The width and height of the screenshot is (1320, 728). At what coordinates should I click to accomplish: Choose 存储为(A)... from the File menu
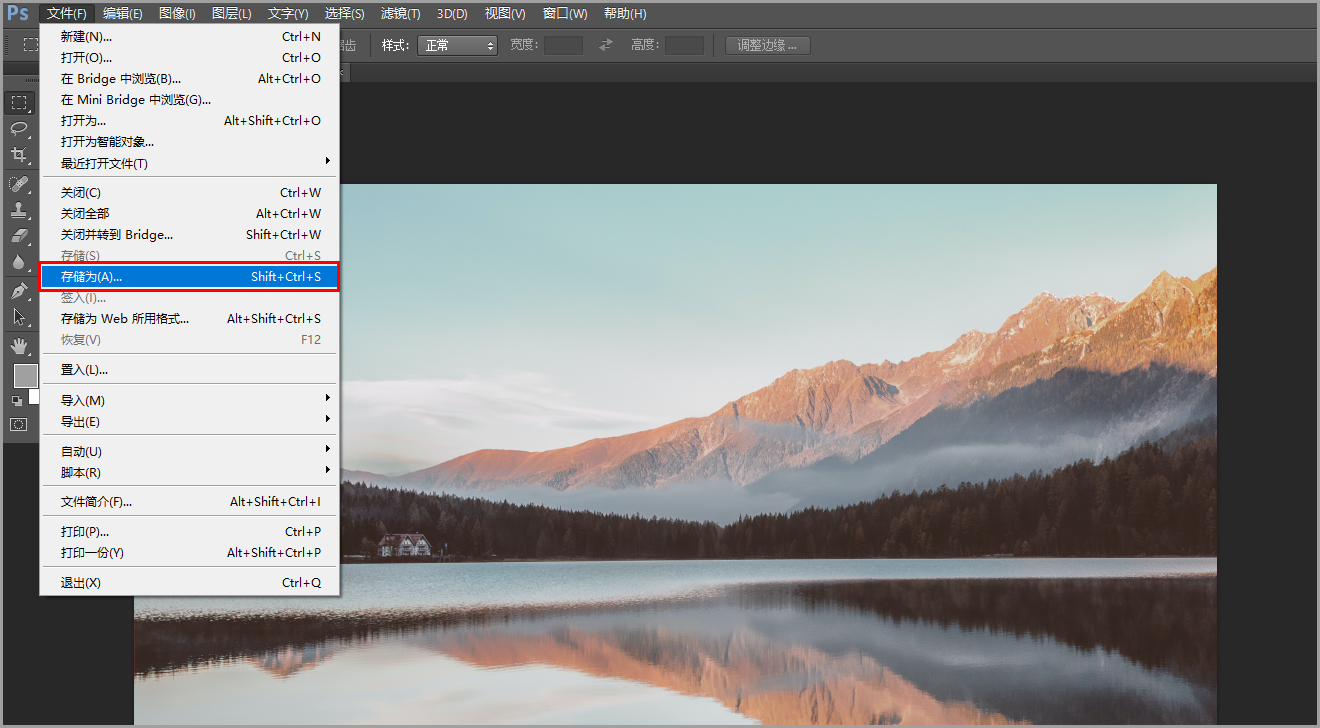coord(190,277)
